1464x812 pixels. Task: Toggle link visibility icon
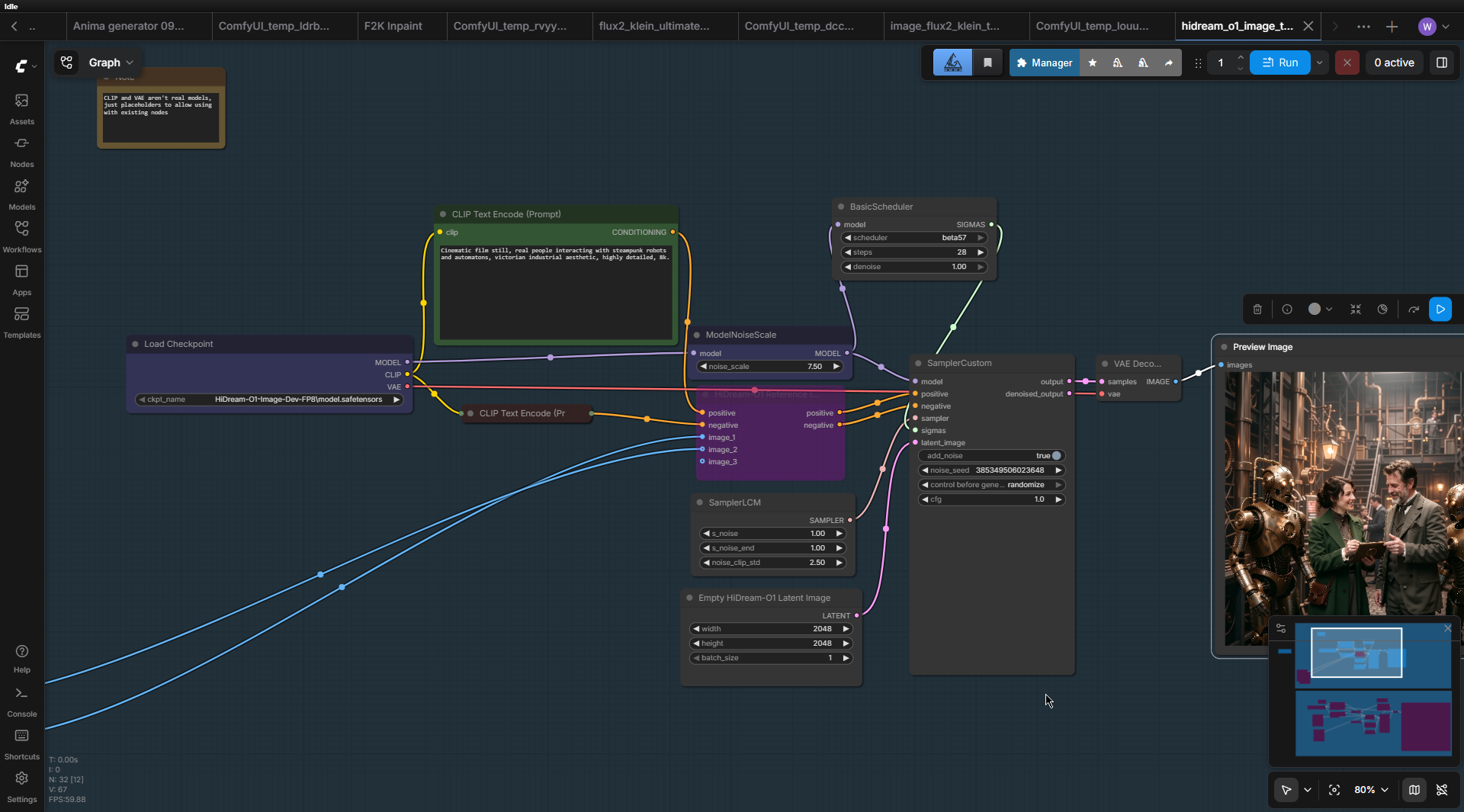1441,790
